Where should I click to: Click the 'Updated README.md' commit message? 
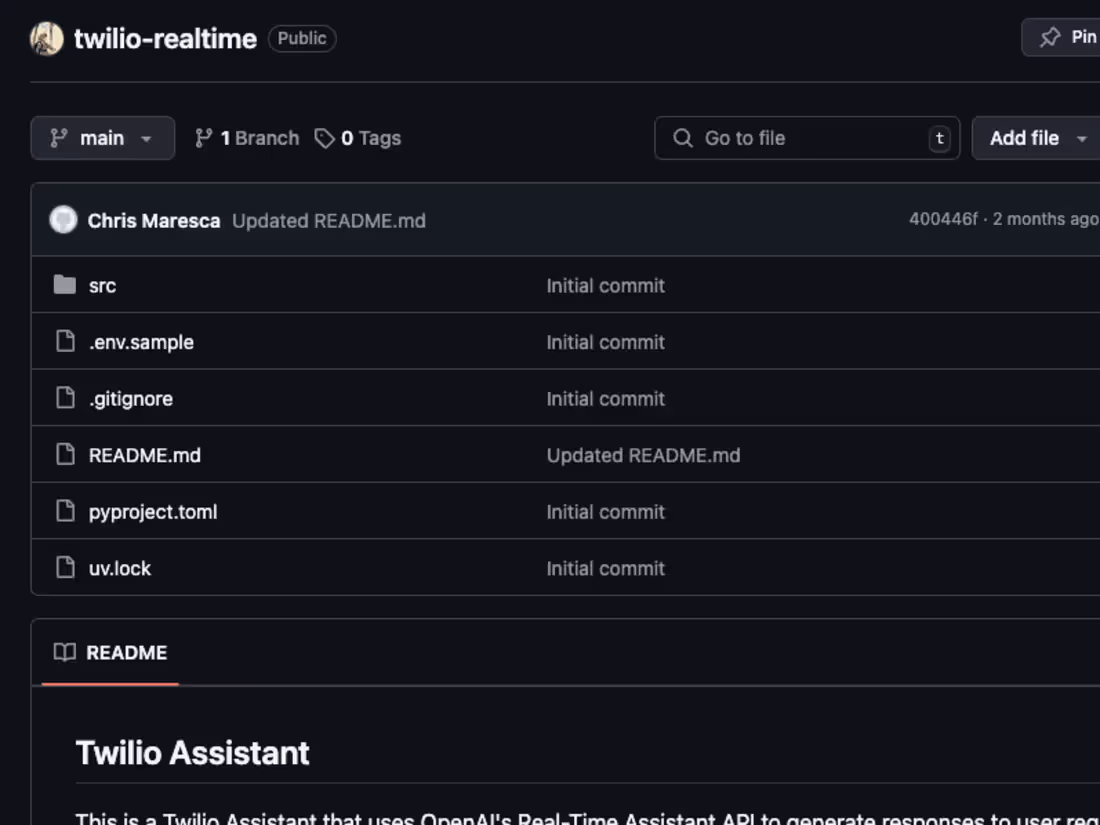pos(330,221)
